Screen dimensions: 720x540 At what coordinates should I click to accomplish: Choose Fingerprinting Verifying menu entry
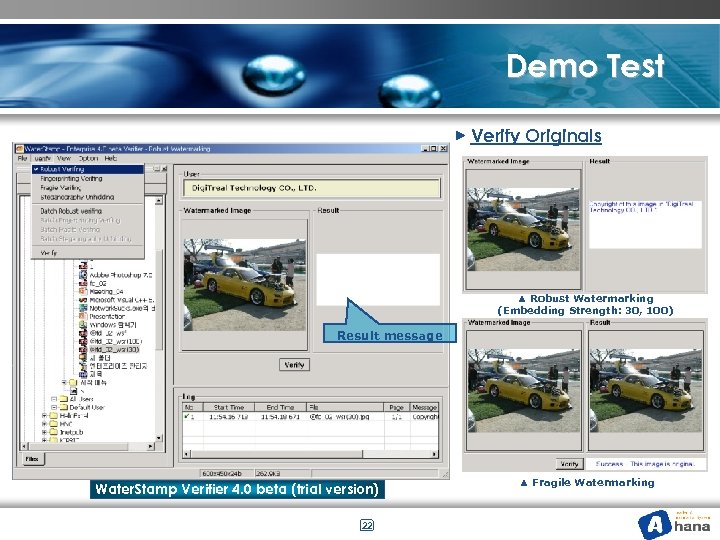pos(88,178)
